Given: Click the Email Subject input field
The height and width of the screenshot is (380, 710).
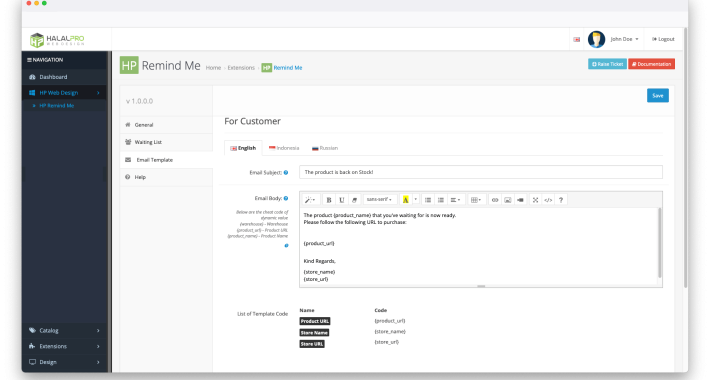Looking at the screenshot, I should point(480,172).
